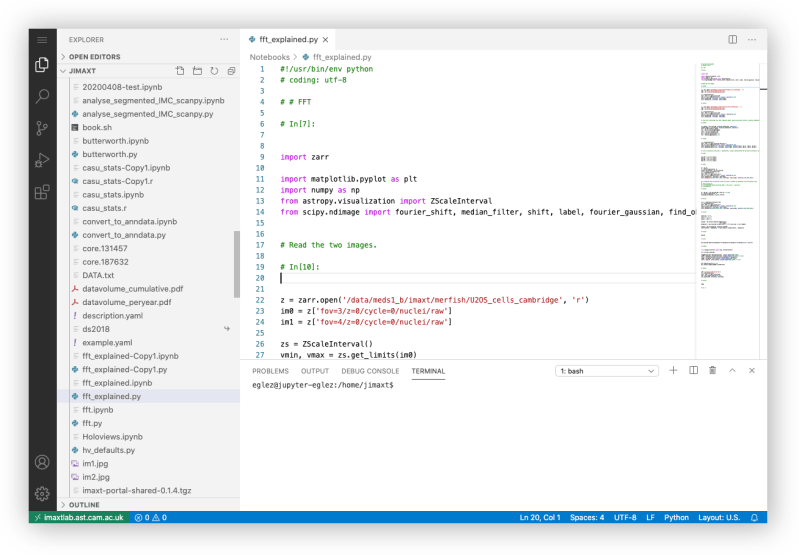Open the ds2018 symlink entry
This screenshot has width=799, height=555.
pos(96,329)
